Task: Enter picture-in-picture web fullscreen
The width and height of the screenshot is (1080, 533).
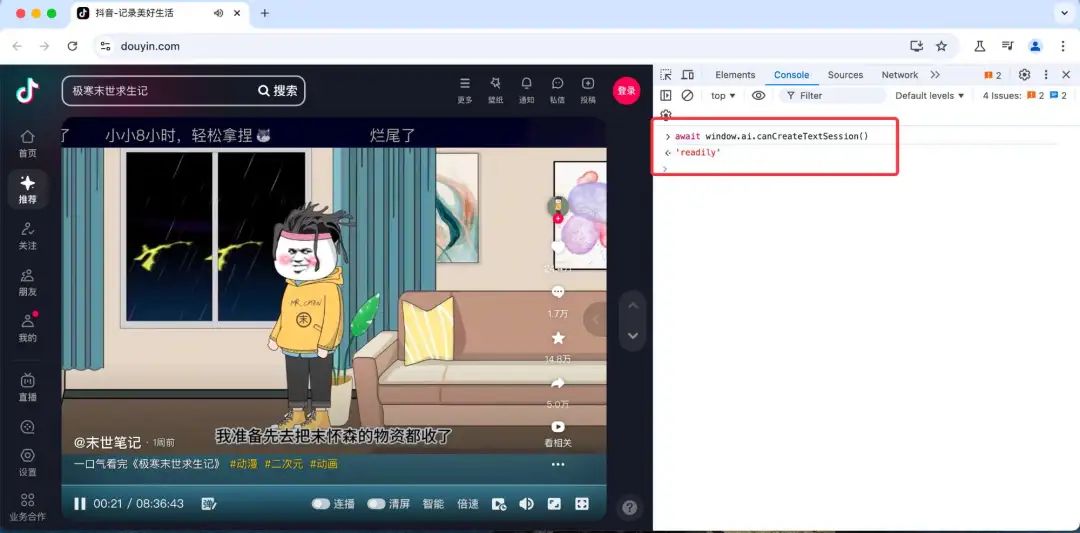Action: [554, 504]
